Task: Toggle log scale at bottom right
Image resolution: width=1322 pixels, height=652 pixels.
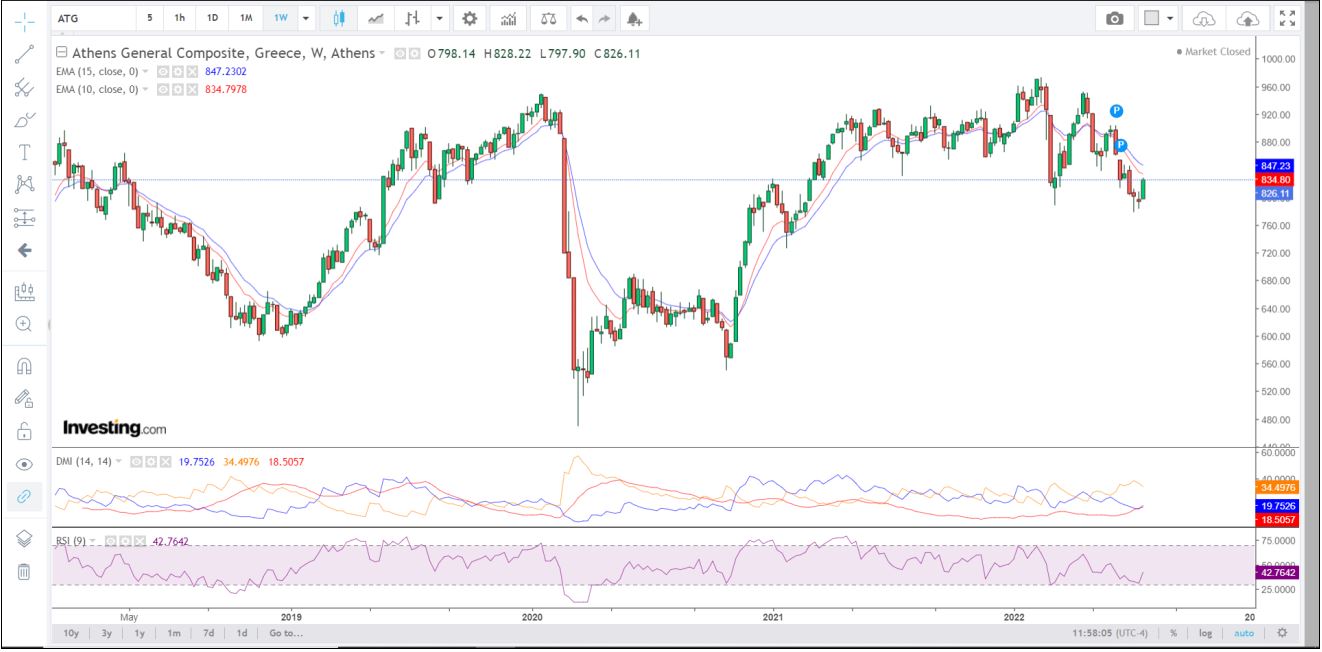Action: click(x=1206, y=633)
